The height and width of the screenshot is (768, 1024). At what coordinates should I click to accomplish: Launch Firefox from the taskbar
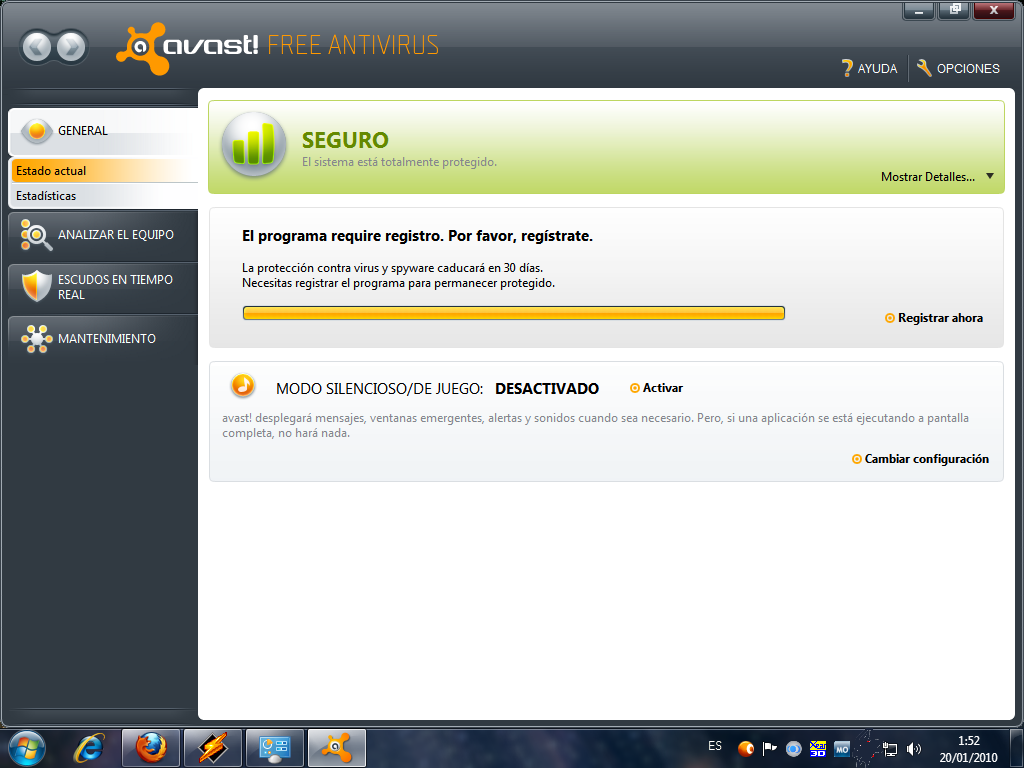click(x=150, y=747)
